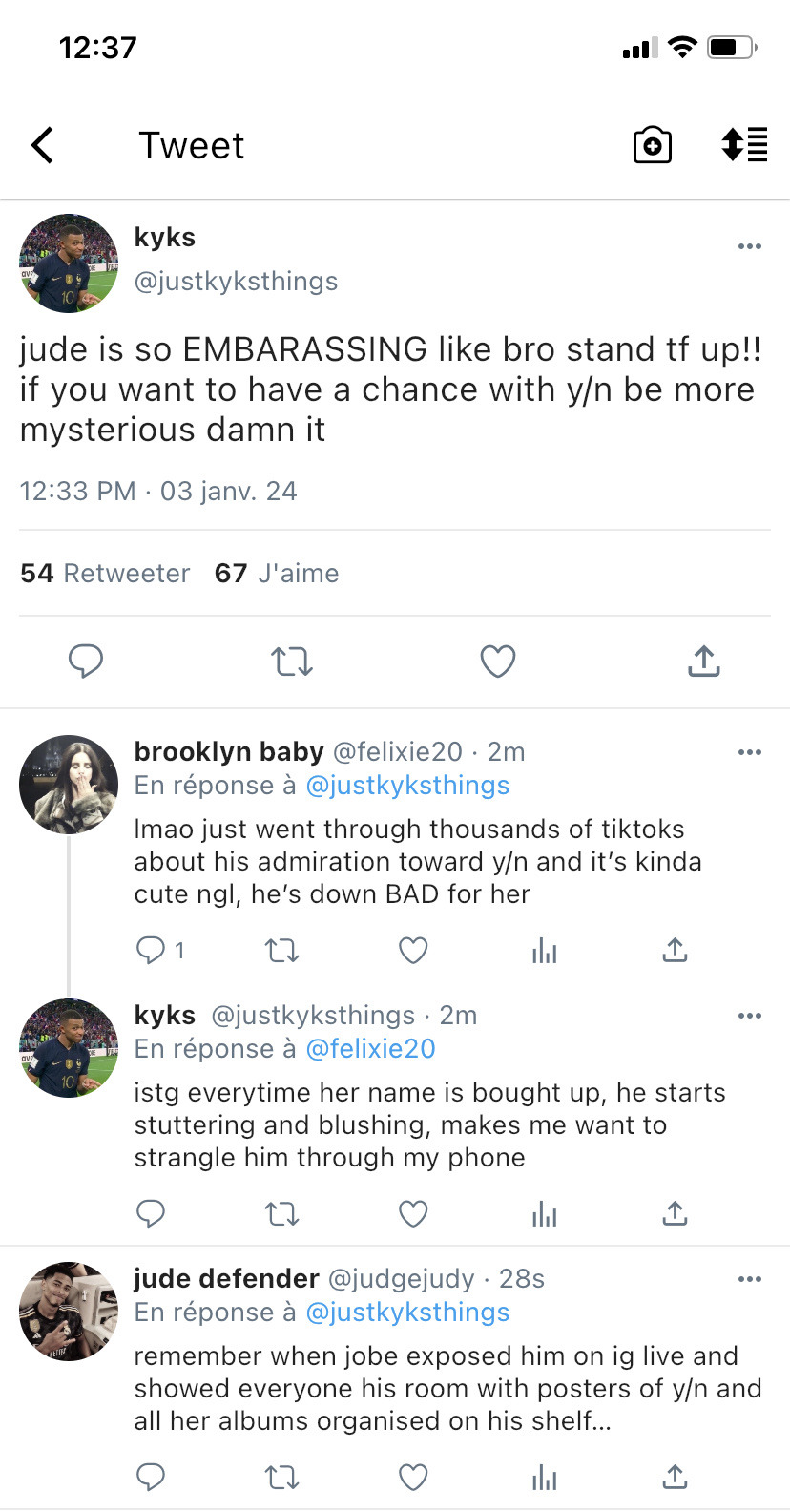The width and height of the screenshot is (790, 1512).
Task: Open more options on the main tweet
Action: click(x=750, y=246)
